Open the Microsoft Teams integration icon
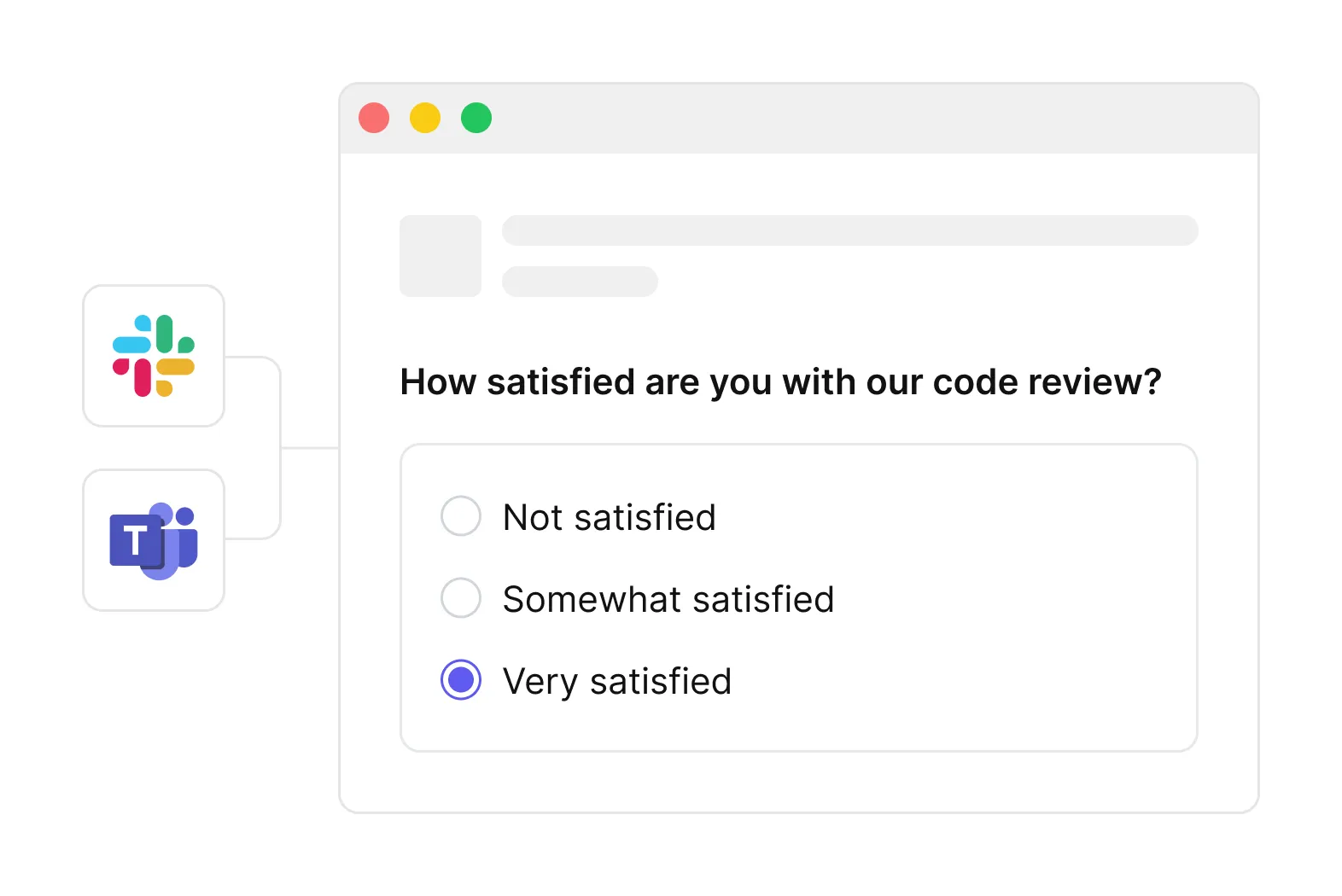The height and width of the screenshot is (896, 1342). click(x=154, y=540)
